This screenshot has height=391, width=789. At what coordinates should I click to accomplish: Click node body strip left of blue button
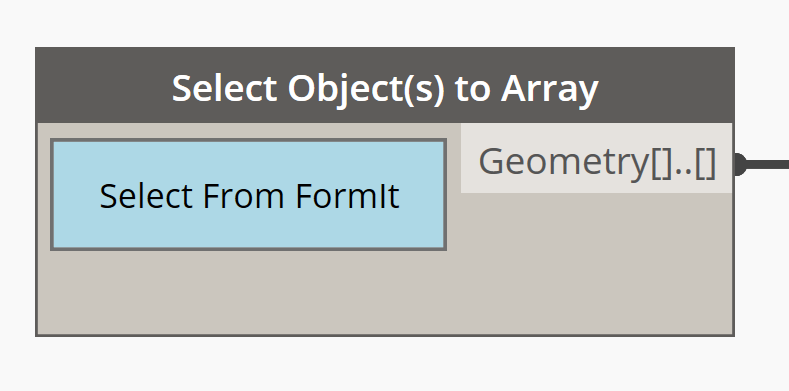[44, 195]
